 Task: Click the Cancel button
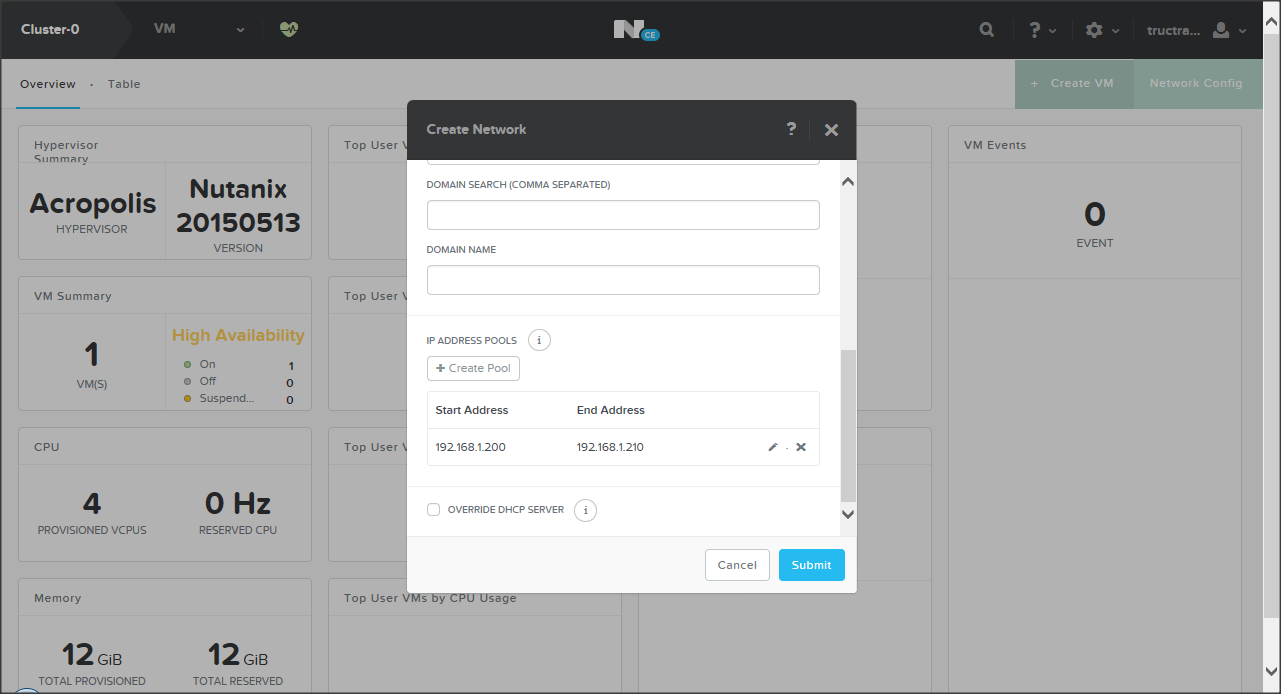[737, 565]
